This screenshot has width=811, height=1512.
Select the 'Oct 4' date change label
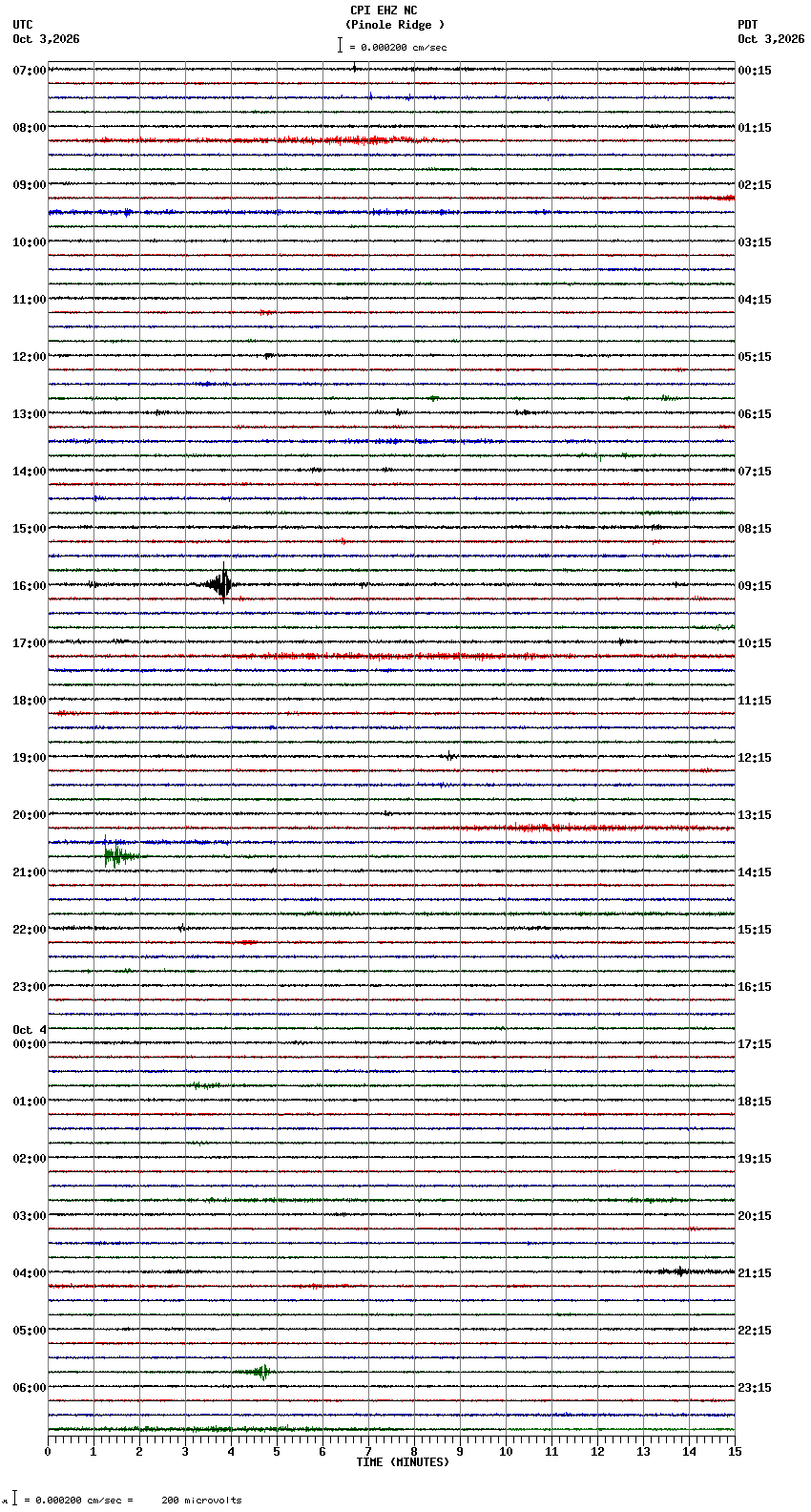(x=30, y=1030)
